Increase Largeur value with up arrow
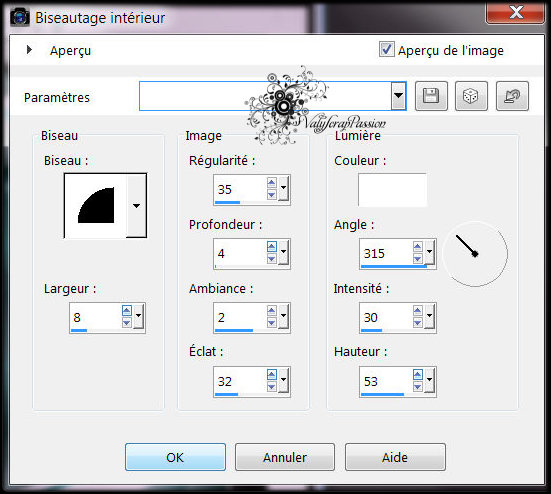Screen dimensions: 551x494 [x=127, y=311]
